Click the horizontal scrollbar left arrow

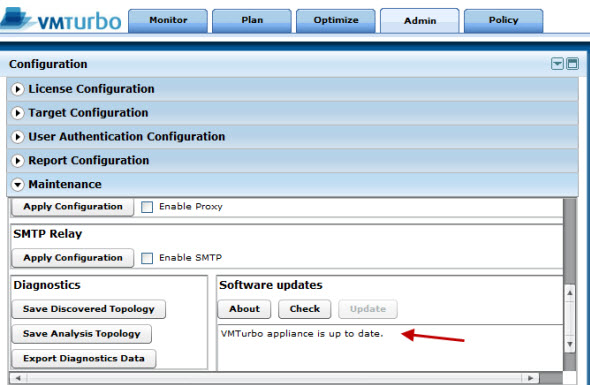tap(18, 378)
